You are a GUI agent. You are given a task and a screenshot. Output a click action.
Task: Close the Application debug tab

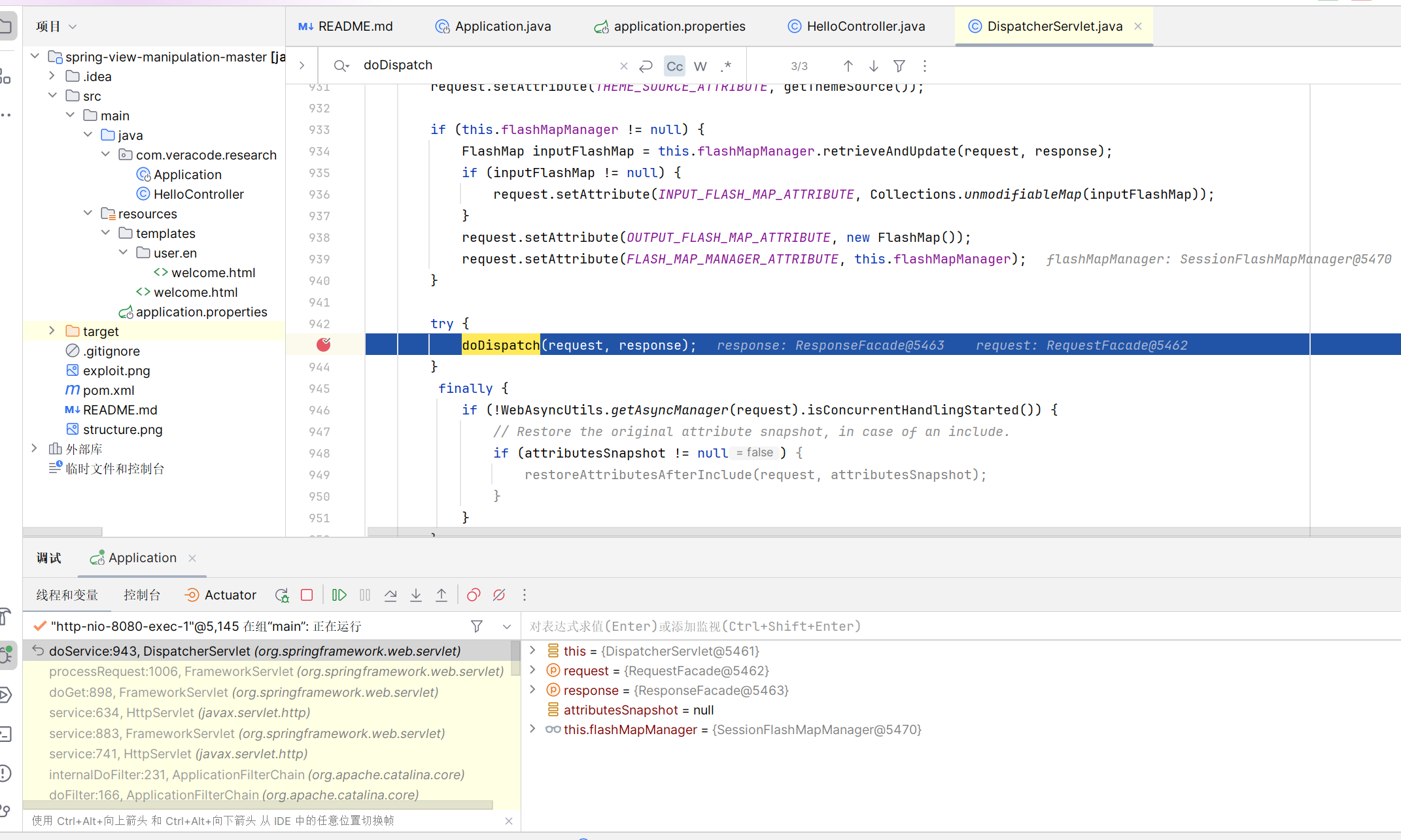click(x=192, y=558)
